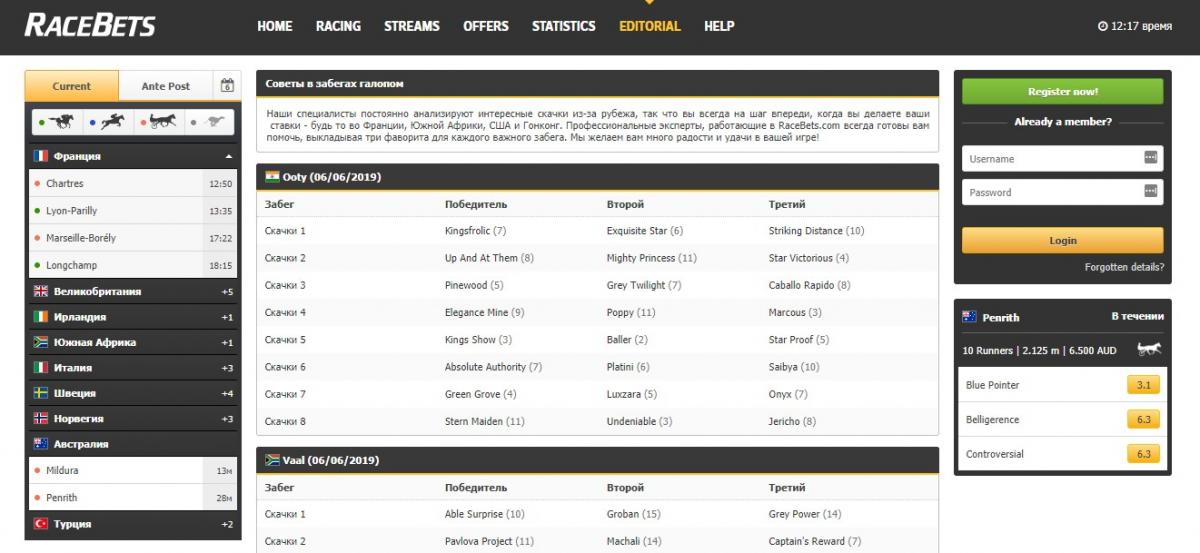1200x553 pixels.
Task: Click the South Africa flag beside Vaal
Action: (x=272, y=460)
